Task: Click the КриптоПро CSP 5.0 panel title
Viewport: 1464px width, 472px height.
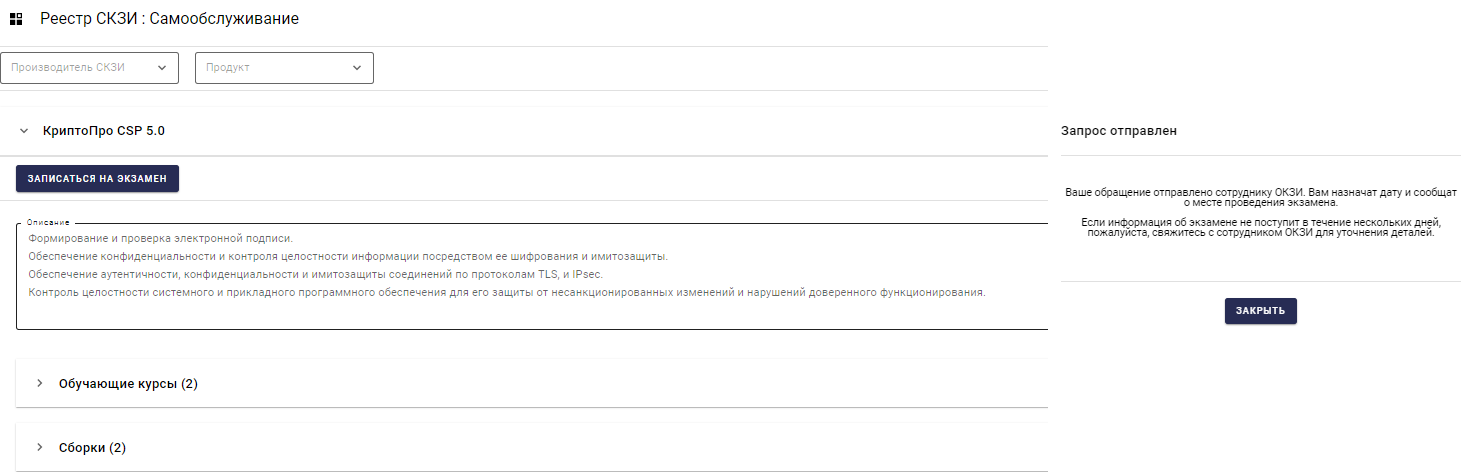Action: (x=104, y=131)
